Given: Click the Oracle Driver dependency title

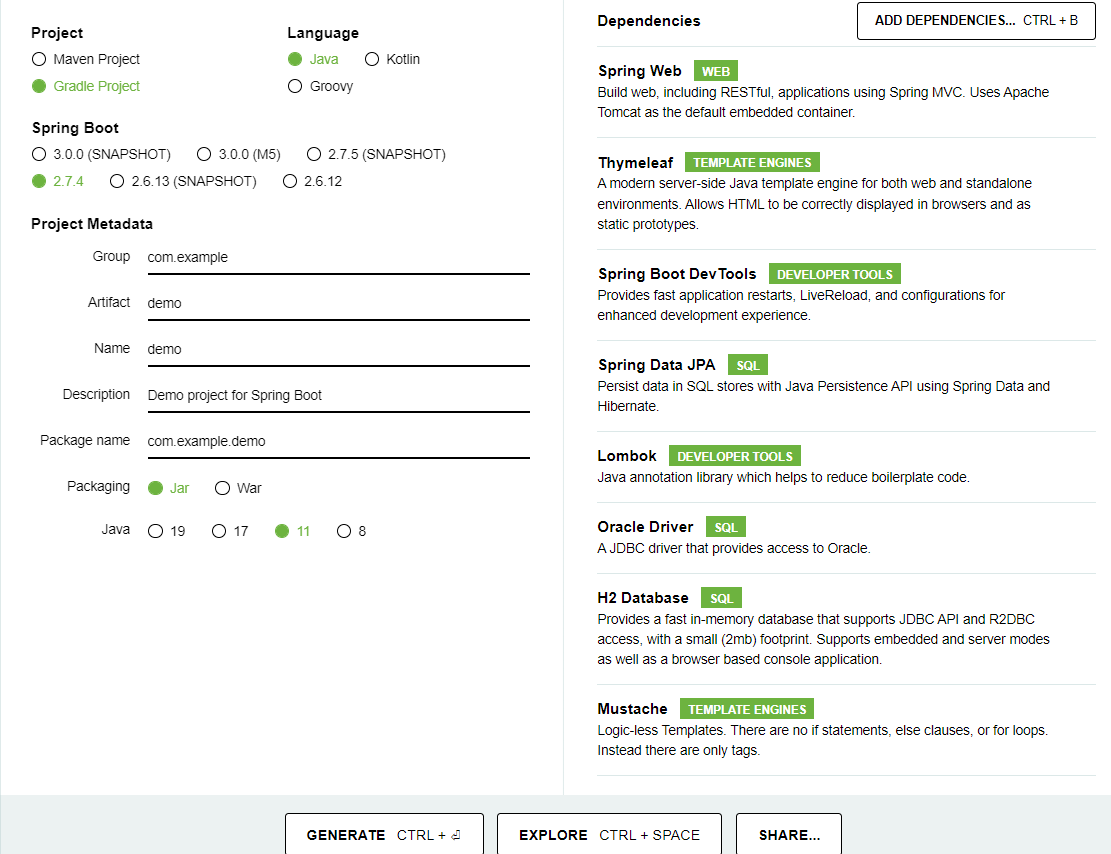Looking at the screenshot, I should click(645, 527).
